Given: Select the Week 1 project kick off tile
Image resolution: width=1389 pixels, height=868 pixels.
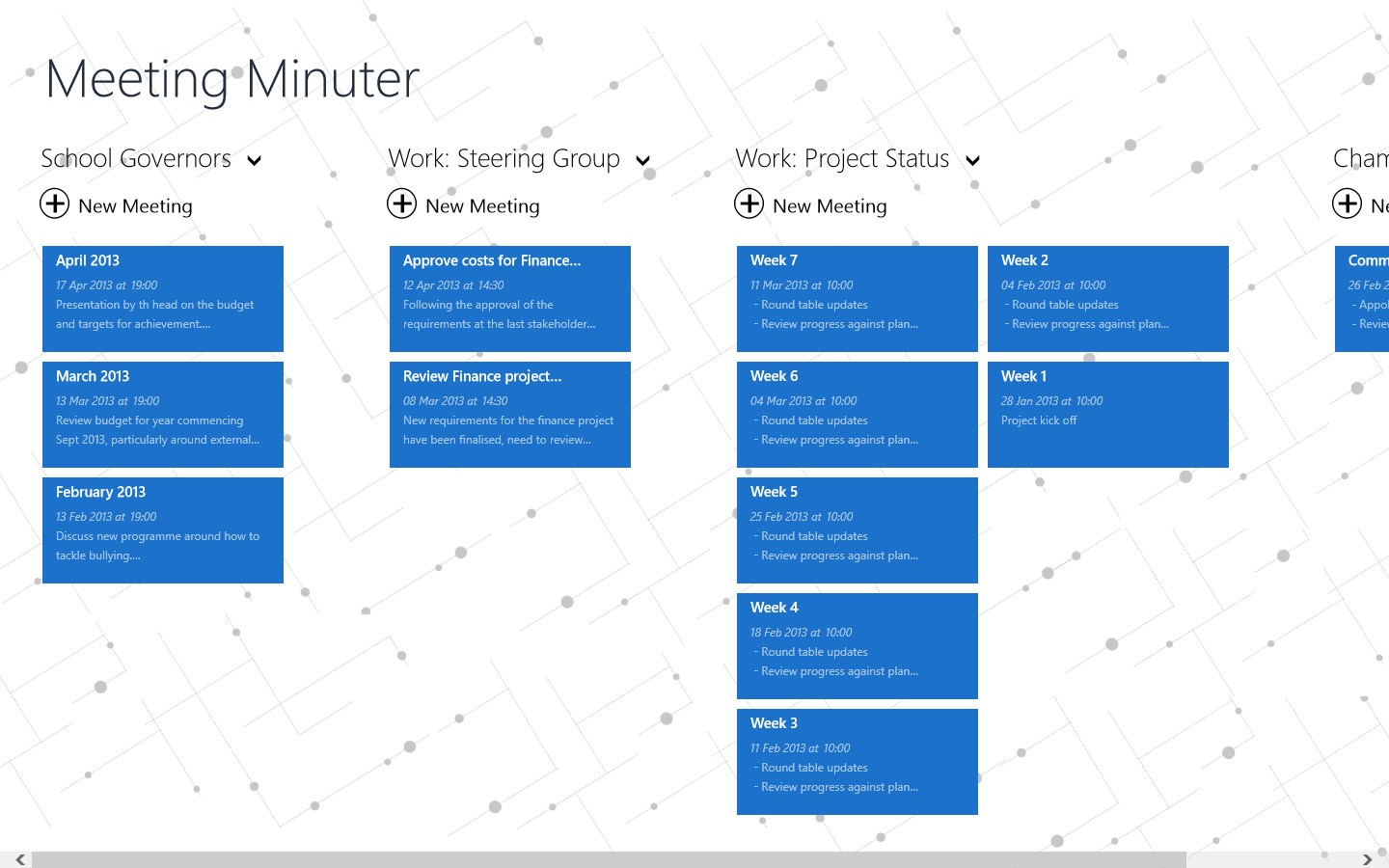Looking at the screenshot, I should pos(1108,415).
